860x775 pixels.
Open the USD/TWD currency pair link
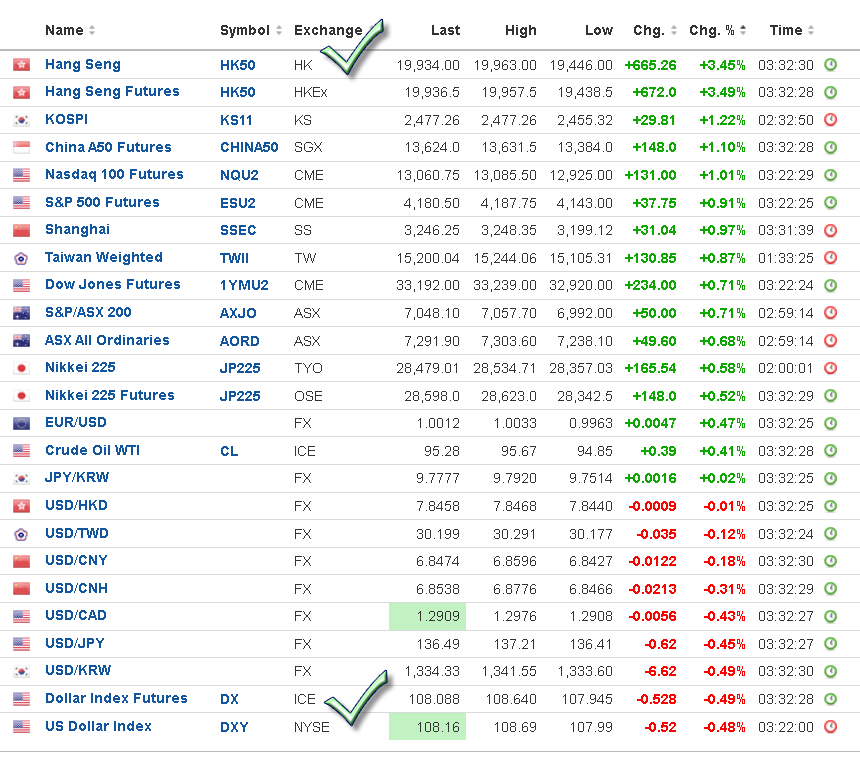pyautogui.click(x=77, y=534)
